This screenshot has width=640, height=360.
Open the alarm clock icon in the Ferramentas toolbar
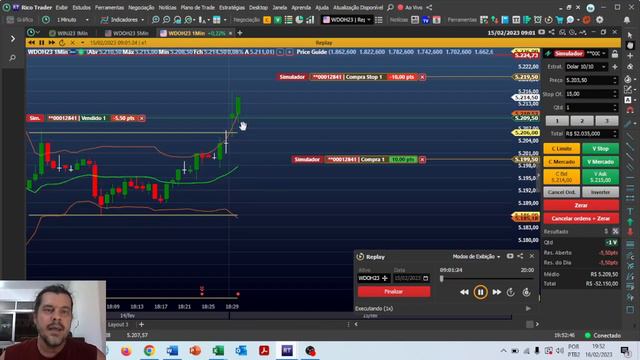538,20
